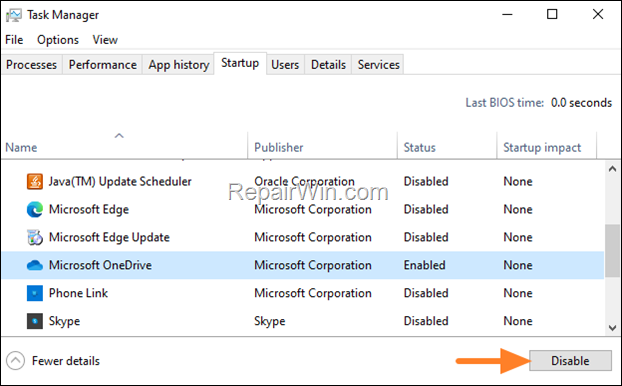Click the scrollbar up arrow
622x386 pixels.
click(612, 169)
